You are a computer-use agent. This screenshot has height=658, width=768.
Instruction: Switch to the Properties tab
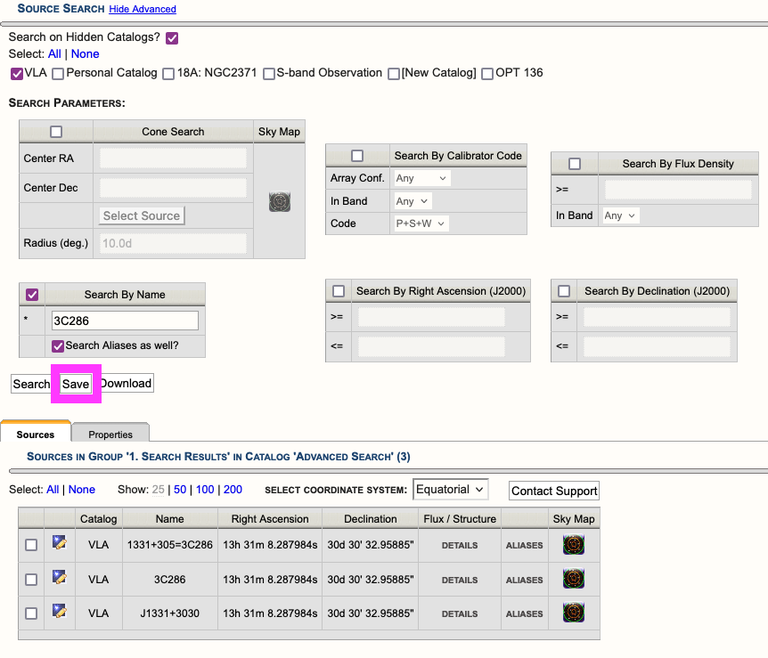click(110, 434)
